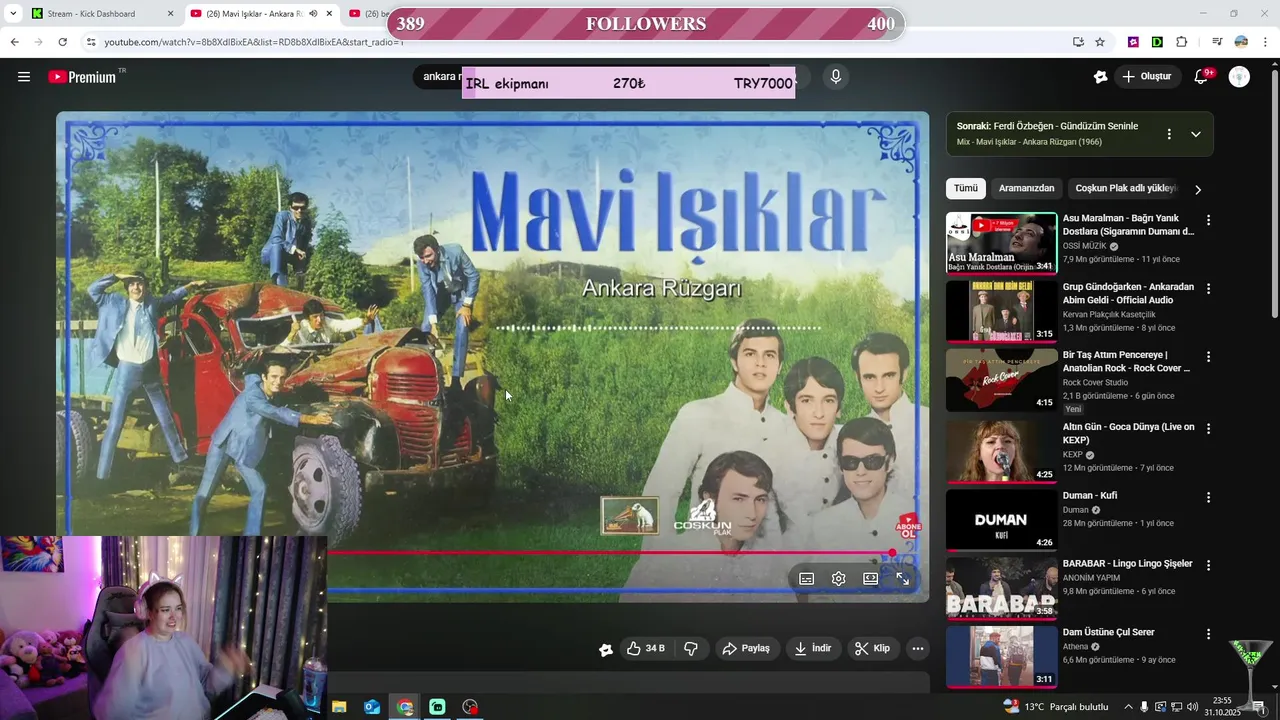The width and height of the screenshot is (1280, 720).
Task: Open Dam Üstüne Çul Serer thumbnail
Action: tap(1001, 656)
